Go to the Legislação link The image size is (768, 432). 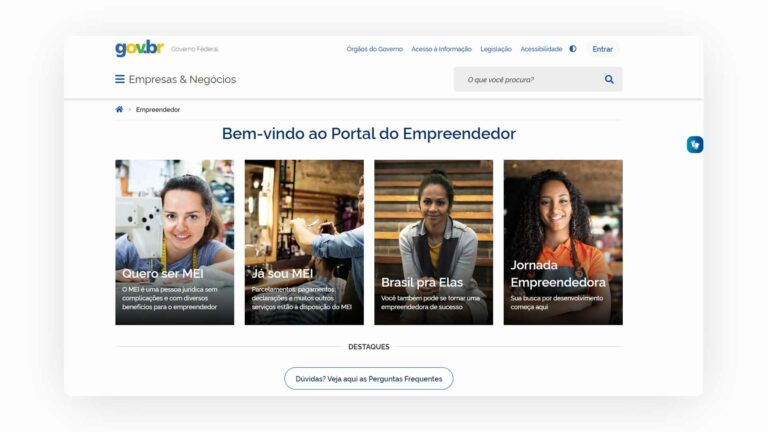tap(496, 49)
